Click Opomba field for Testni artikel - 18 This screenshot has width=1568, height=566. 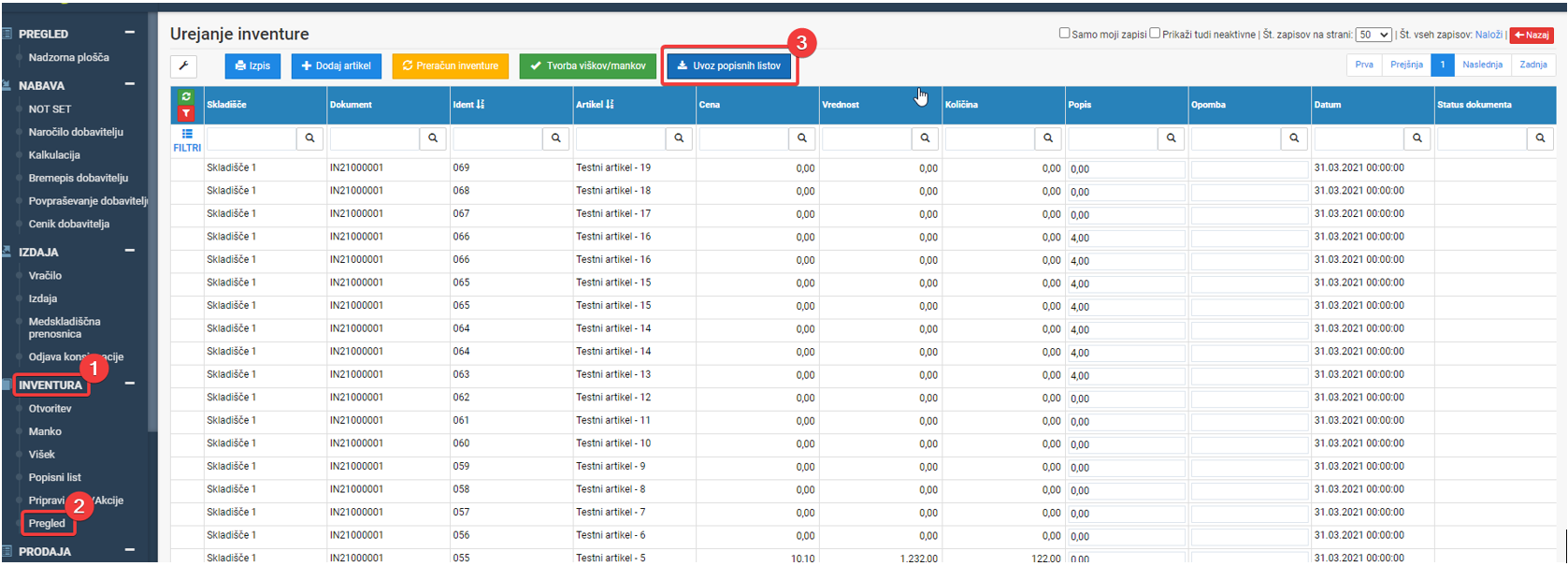1249,192
